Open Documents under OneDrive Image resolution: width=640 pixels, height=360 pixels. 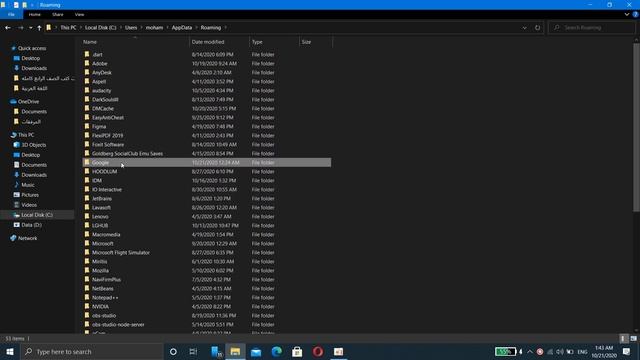pyautogui.click(x=34, y=111)
